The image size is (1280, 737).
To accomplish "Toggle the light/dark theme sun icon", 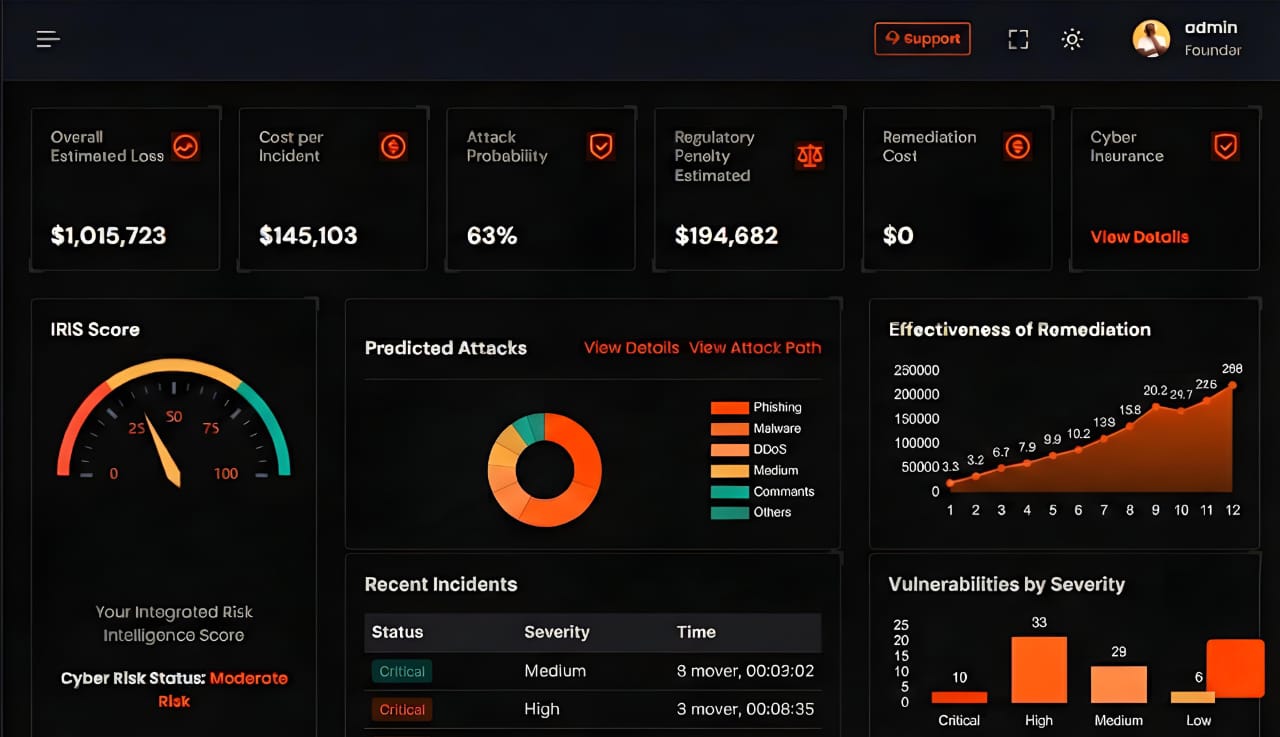I will click(1072, 39).
